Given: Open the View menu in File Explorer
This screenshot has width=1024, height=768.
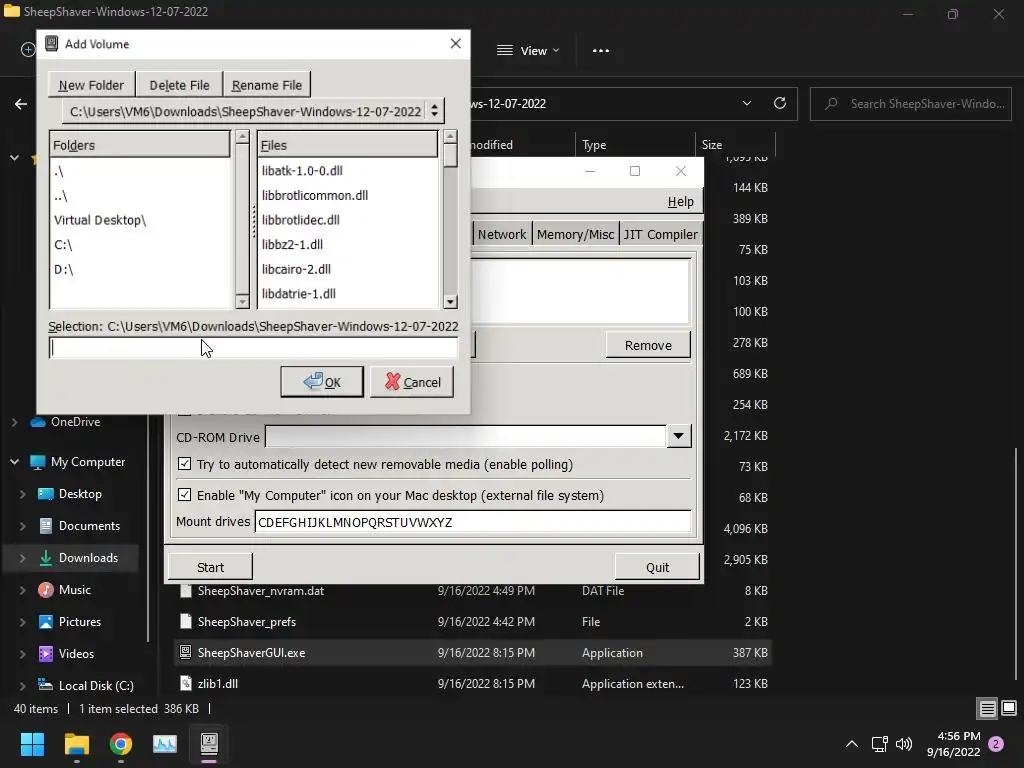Looking at the screenshot, I should tap(528, 50).
